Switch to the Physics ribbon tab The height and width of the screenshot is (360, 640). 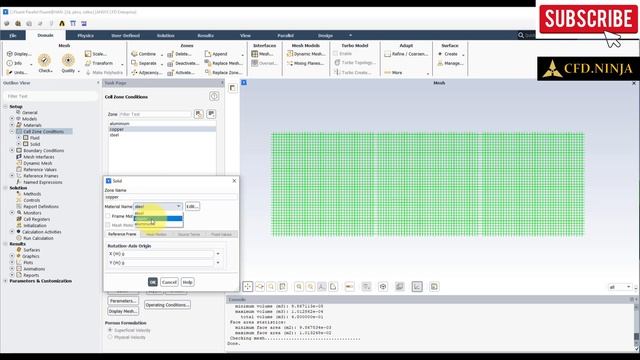point(85,36)
